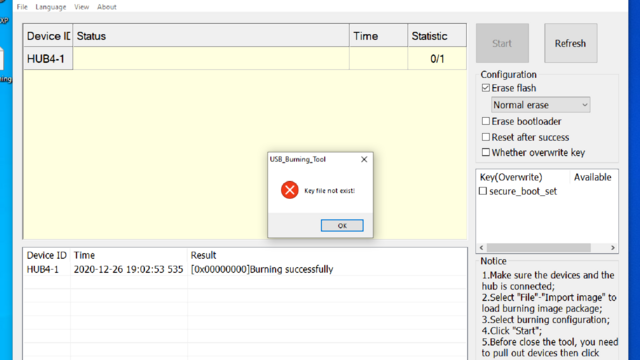Image resolution: width=640 pixels, height=360 pixels.
Task: Click the OK button in error dialog
Action: [342, 225]
